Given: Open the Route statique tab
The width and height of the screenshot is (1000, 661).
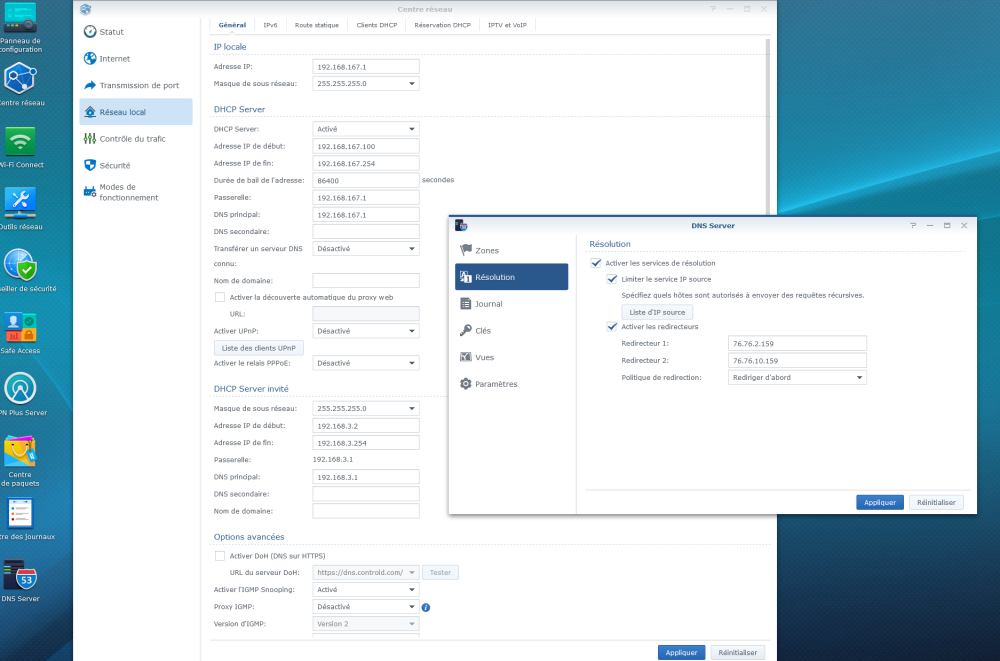Looking at the screenshot, I should 316,25.
